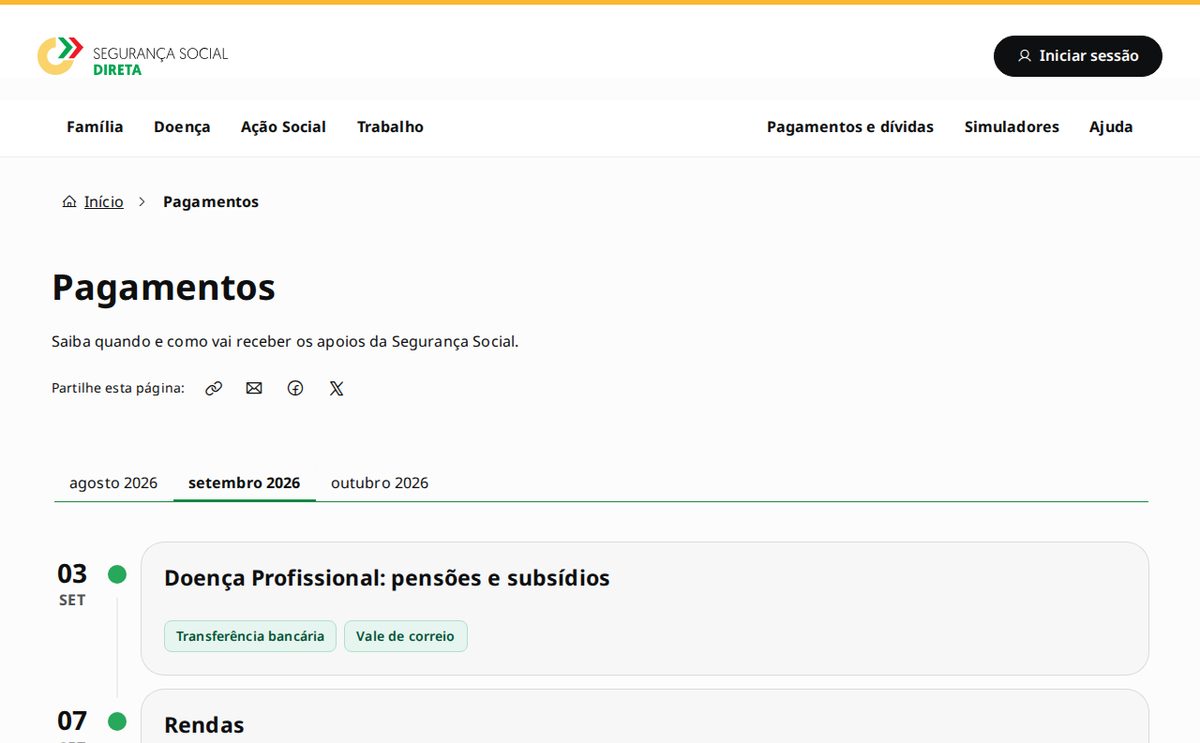This screenshot has width=1200, height=743.
Task: Open Doença Profissional: pensões e subsídios card
Action: coord(644,608)
